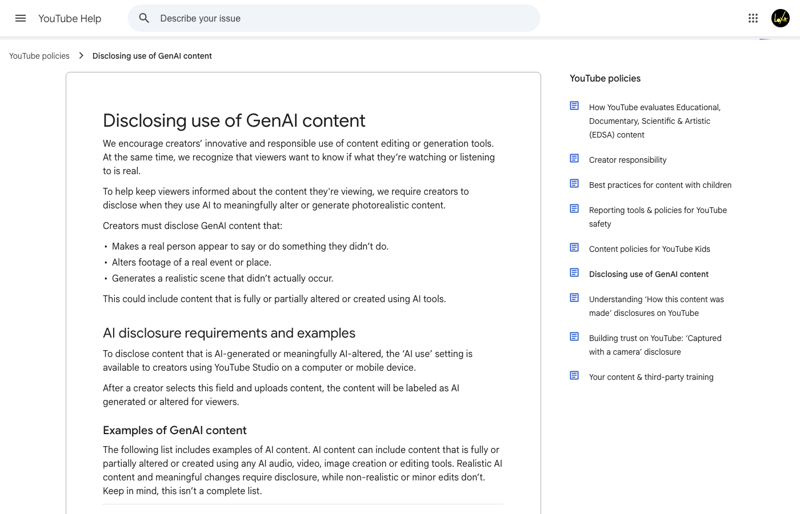Image resolution: width=800 pixels, height=514 pixels.
Task: Click article icon beside Content policies for Kids
Action: pos(574,248)
